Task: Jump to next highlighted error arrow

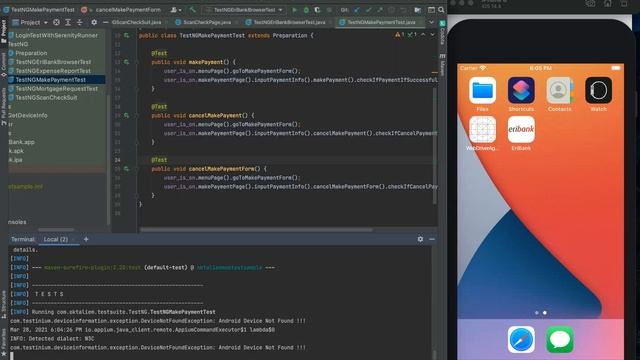Action: click(432, 35)
